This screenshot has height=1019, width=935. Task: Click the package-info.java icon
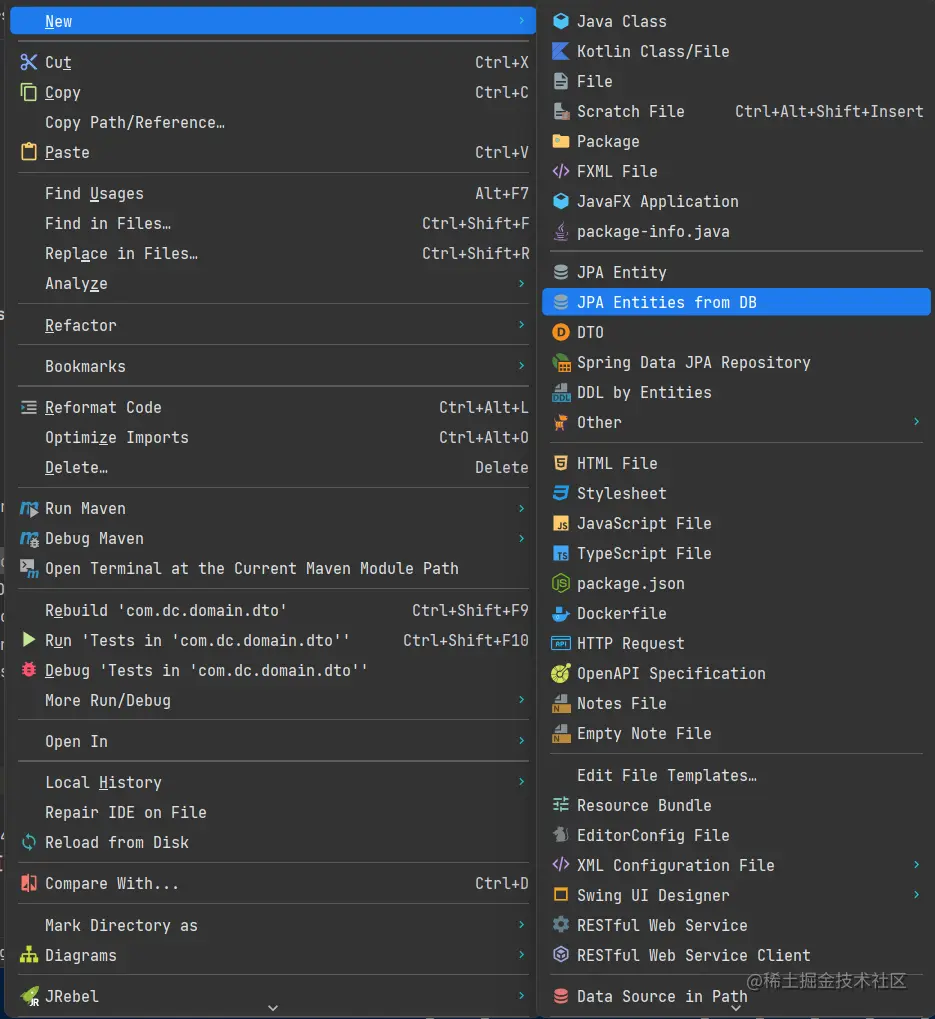tap(560, 231)
